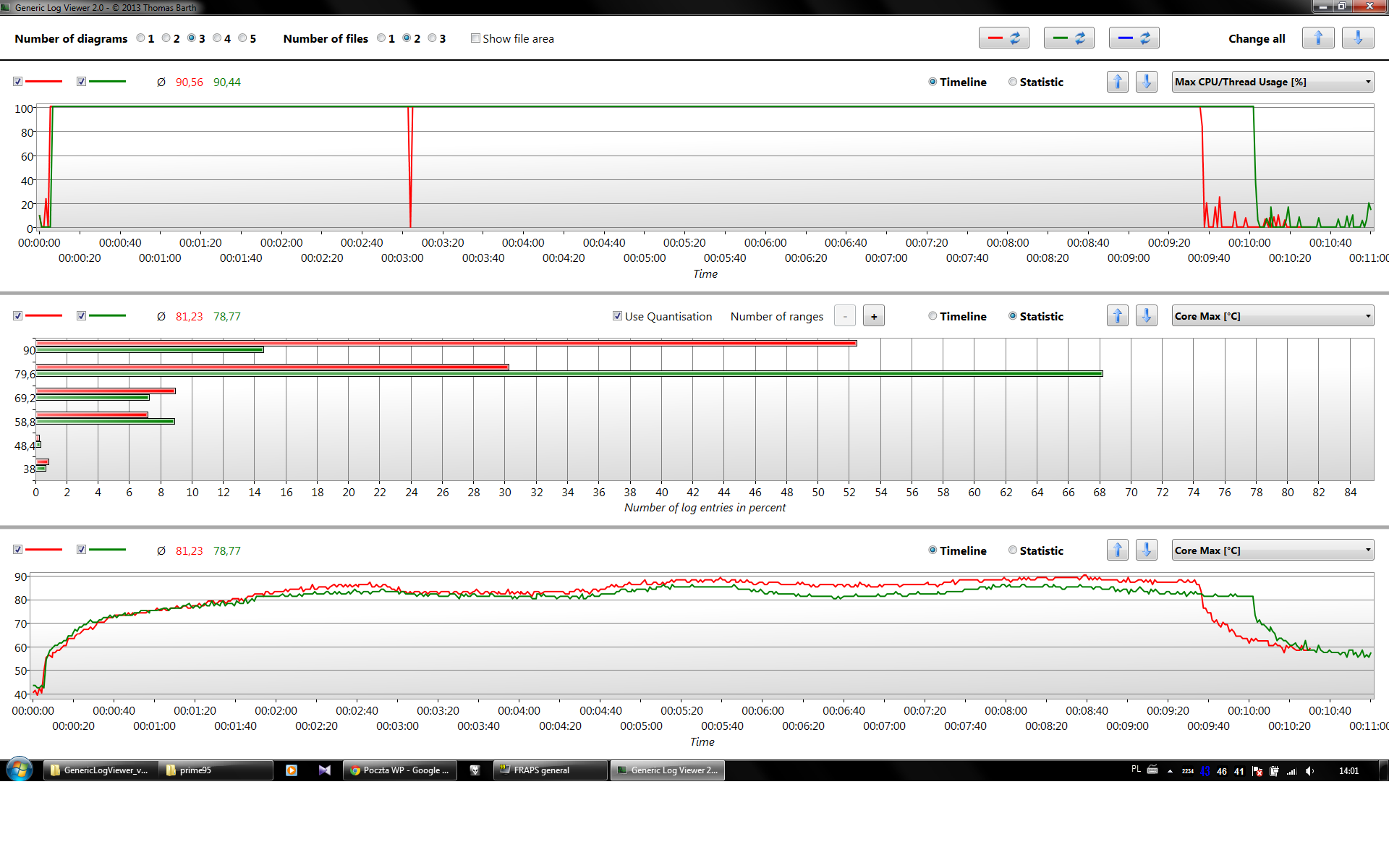Open Windows Start menu
The image size is (1389, 868).
pos(20,770)
